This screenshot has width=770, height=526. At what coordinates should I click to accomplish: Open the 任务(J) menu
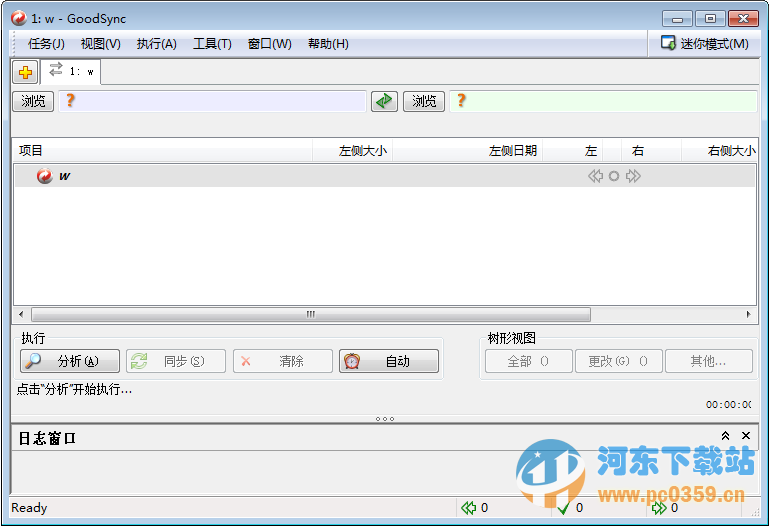46,44
